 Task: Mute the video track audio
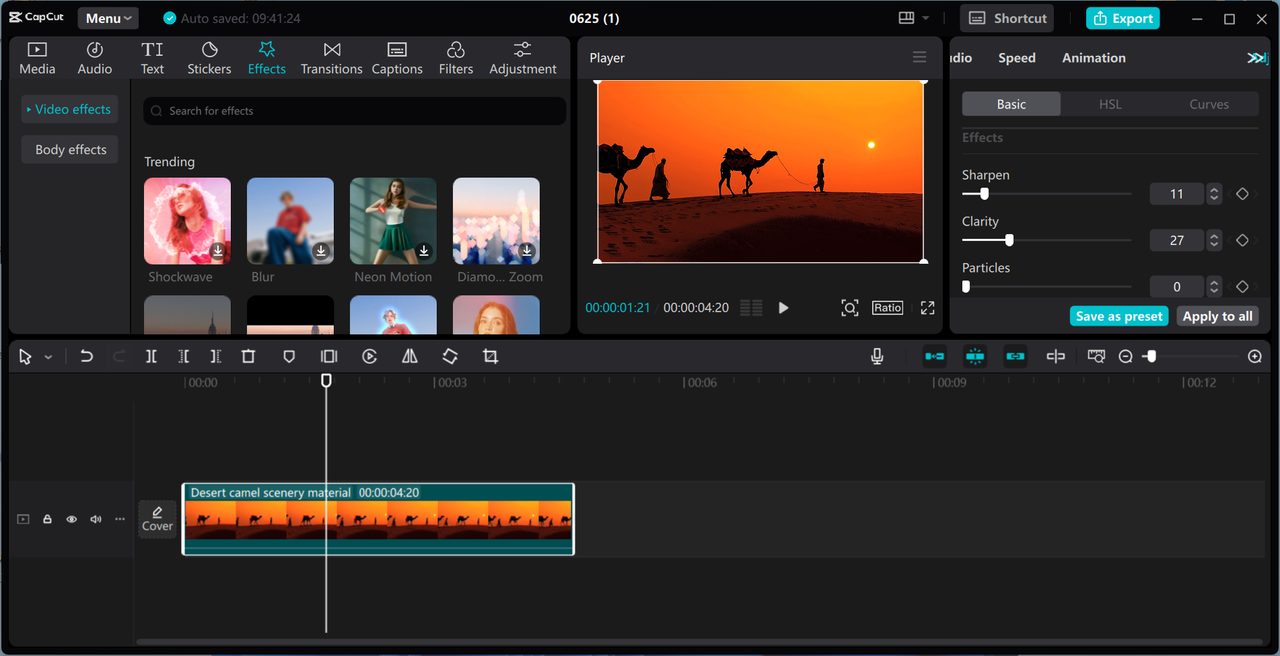pos(96,519)
